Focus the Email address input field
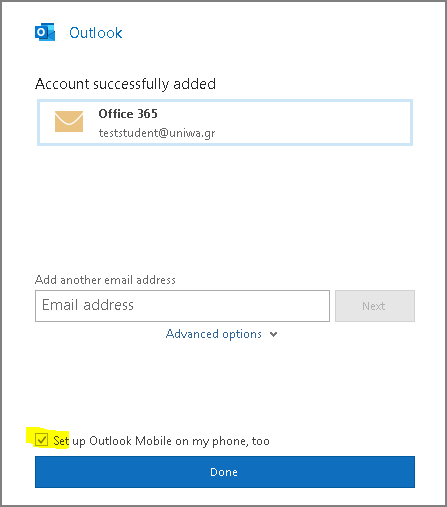Screen dimensions: 447x507 182,306
